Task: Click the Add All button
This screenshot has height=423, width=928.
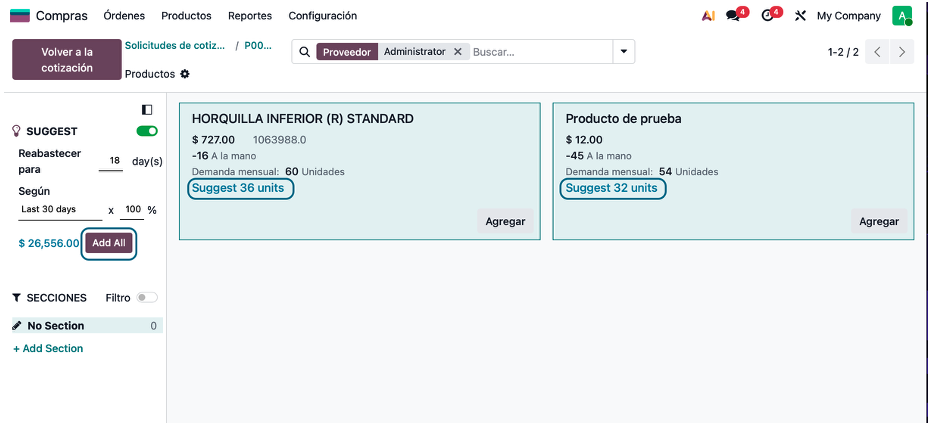Action: 108,243
